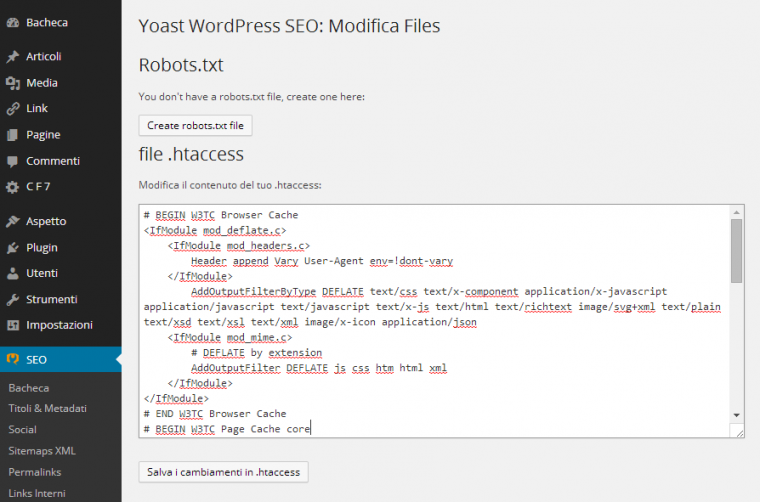The height and width of the screenshot is (502, 760).
Task: Open SEO submenu Bacheca
Action: point(29,388)
